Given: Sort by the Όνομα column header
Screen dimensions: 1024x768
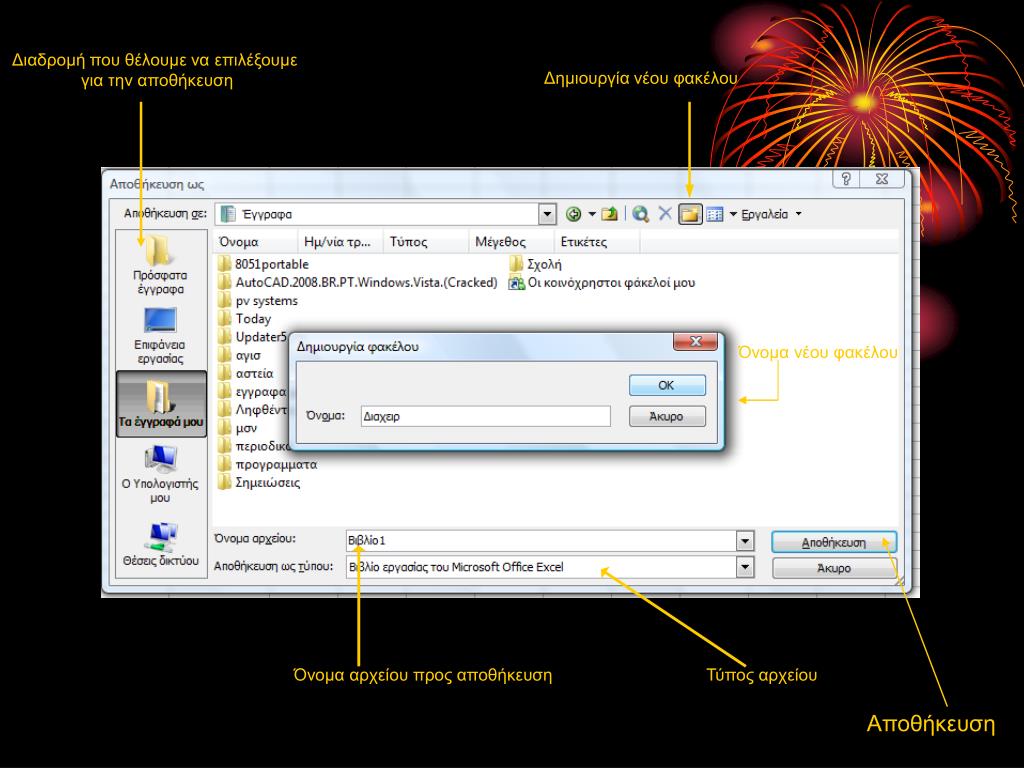Looking at the screenshot, I should pyautogui.click(x=255, y=242).
